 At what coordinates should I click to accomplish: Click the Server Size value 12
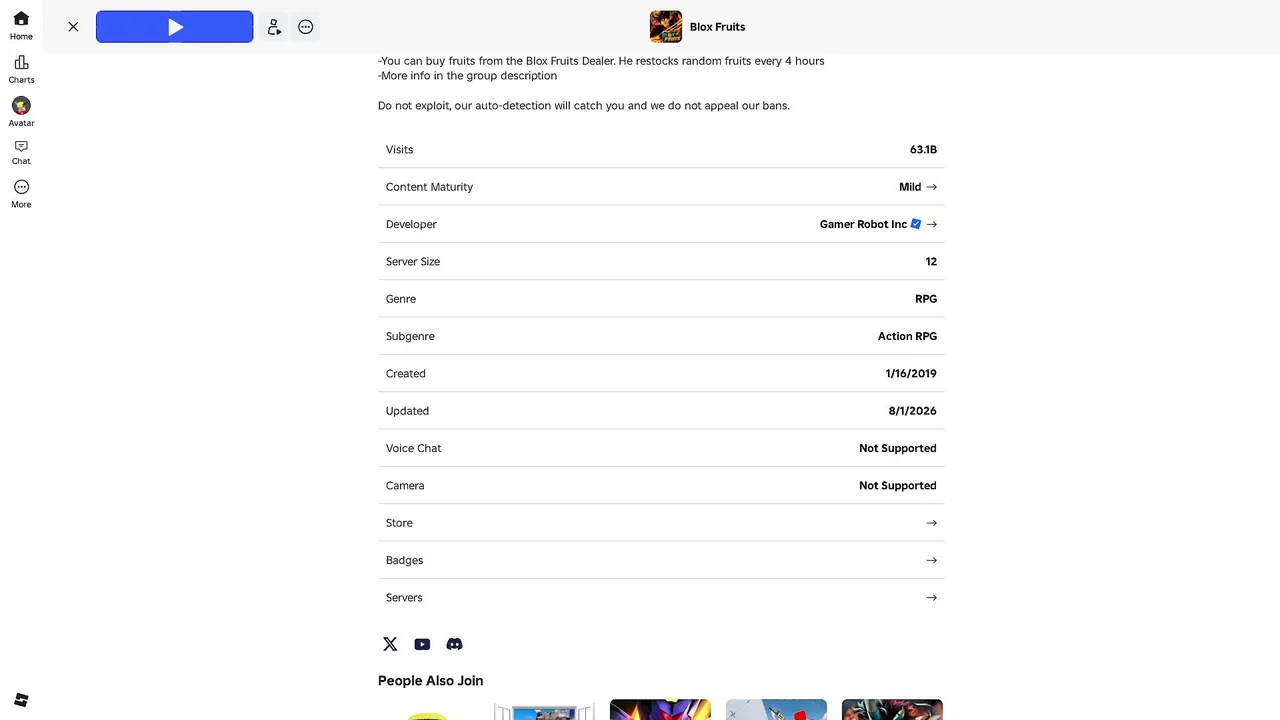click(931, 262)
